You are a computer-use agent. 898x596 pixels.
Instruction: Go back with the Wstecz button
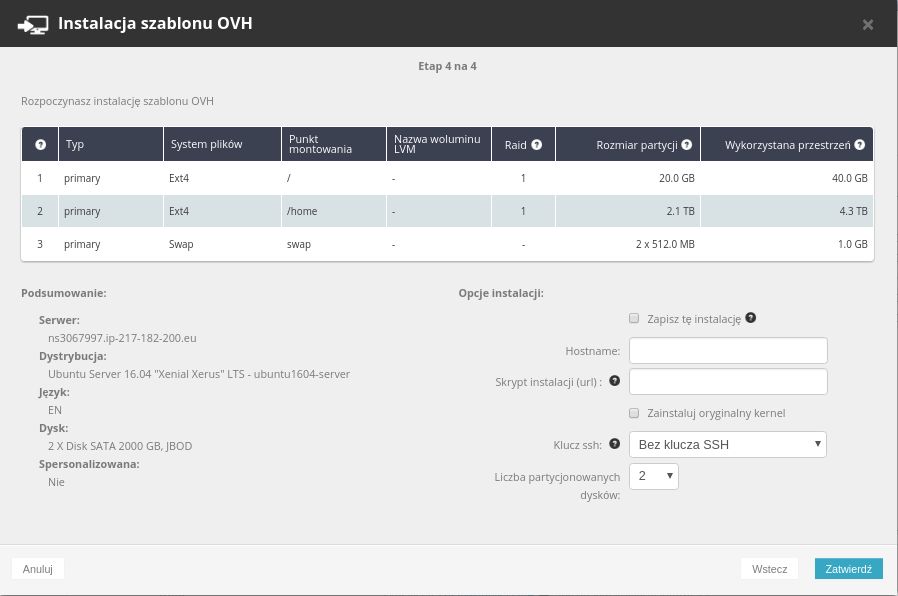tap(770, 569)
